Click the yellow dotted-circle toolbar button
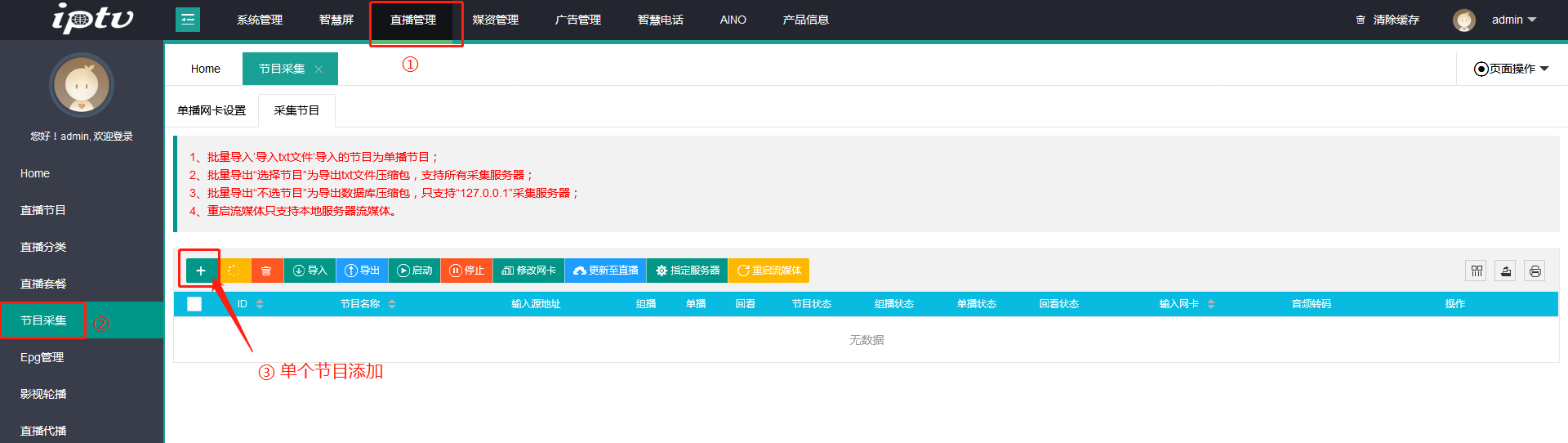1568x443 pixels. coord(234,271)
